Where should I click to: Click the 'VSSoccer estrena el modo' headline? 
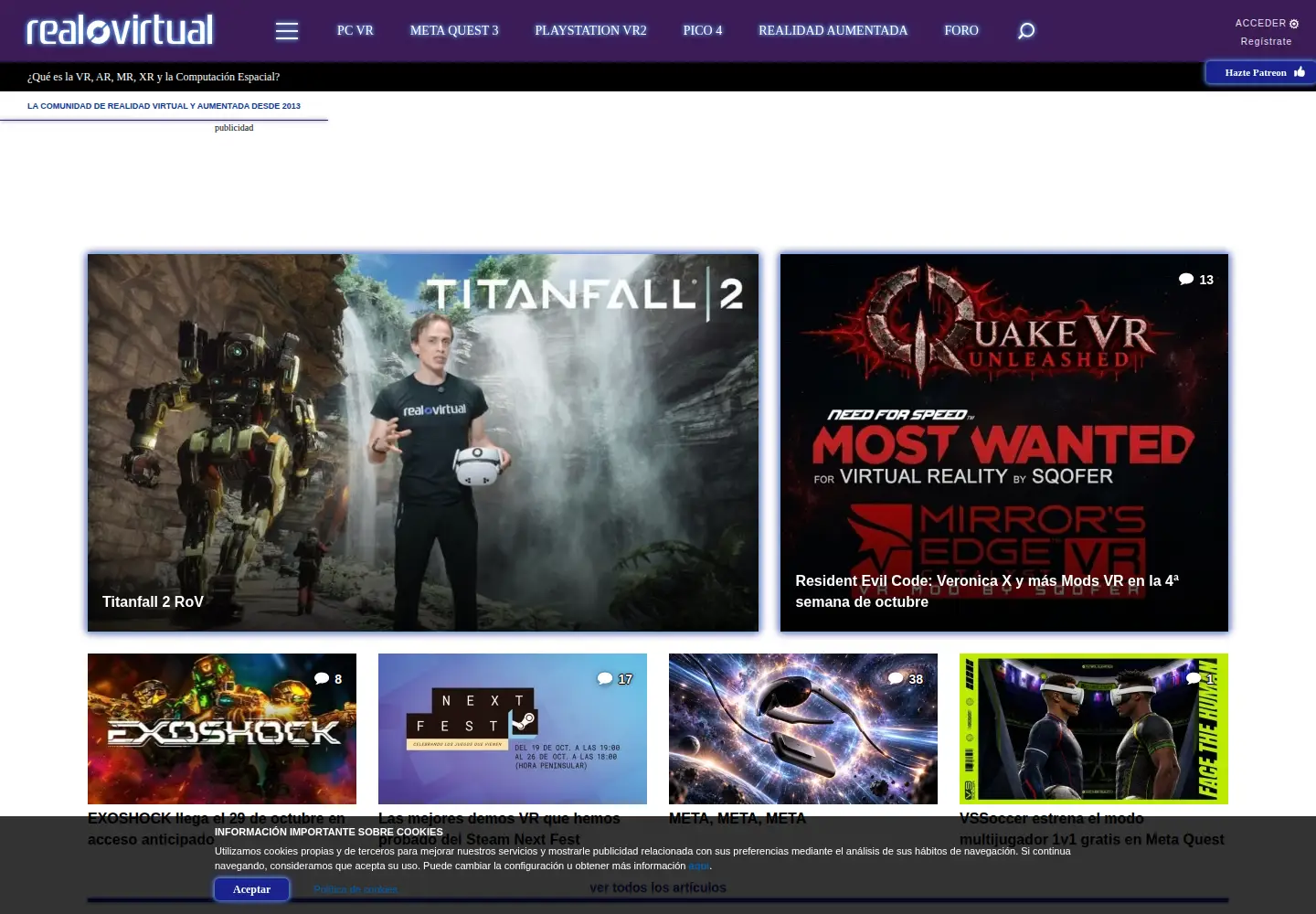(1092, 828)
